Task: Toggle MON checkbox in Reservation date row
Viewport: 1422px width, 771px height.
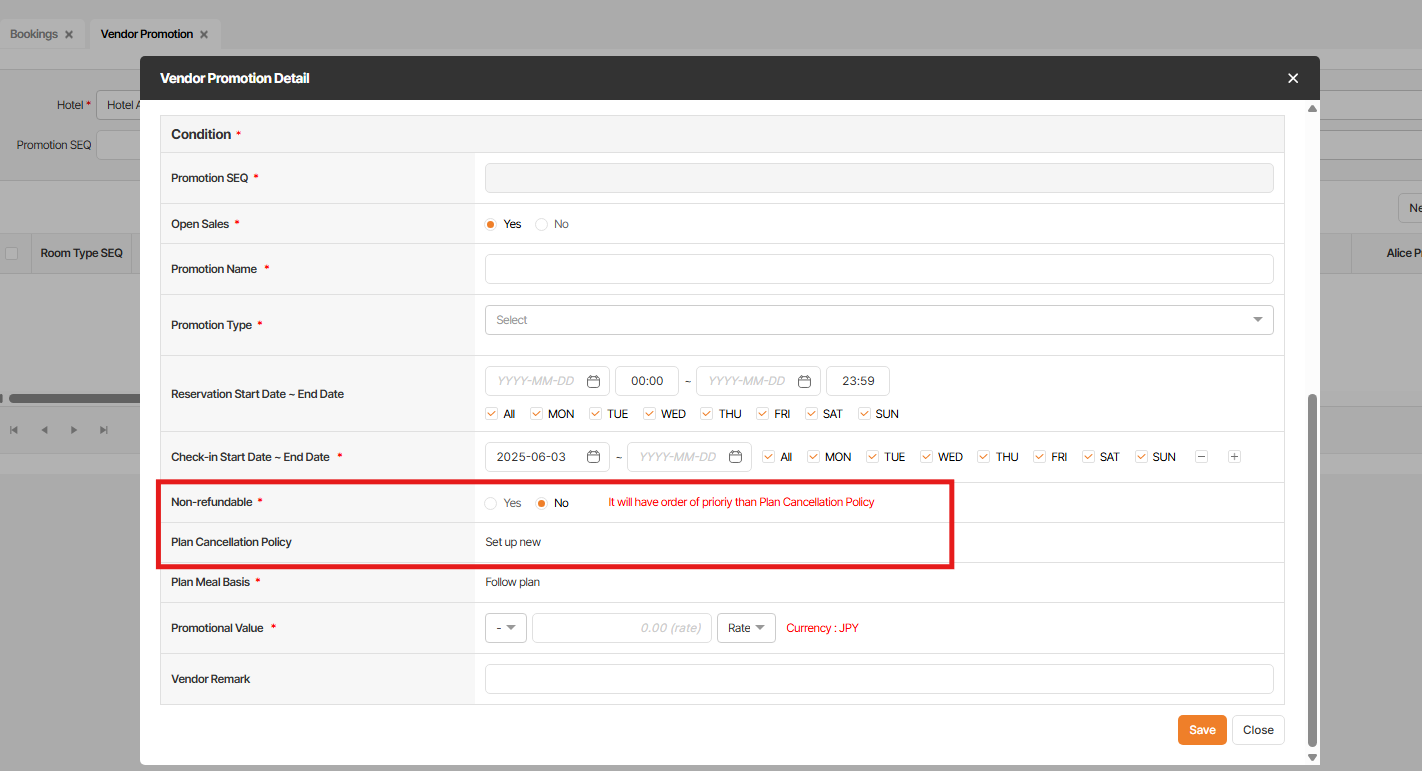Action: (x=536, y=414)
